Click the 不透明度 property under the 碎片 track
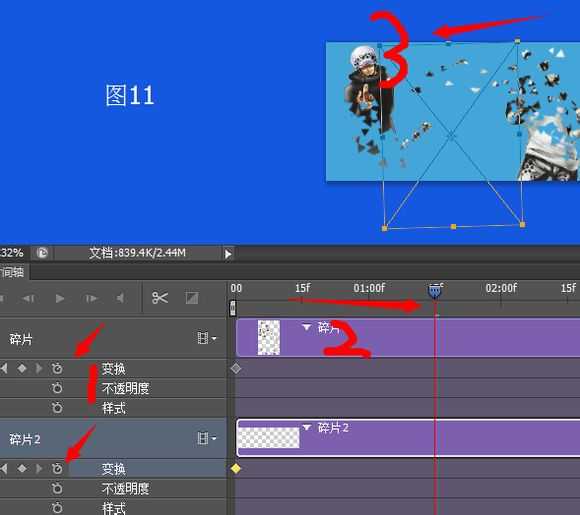The width and height of the screenshot is (580, 515). 125,388
